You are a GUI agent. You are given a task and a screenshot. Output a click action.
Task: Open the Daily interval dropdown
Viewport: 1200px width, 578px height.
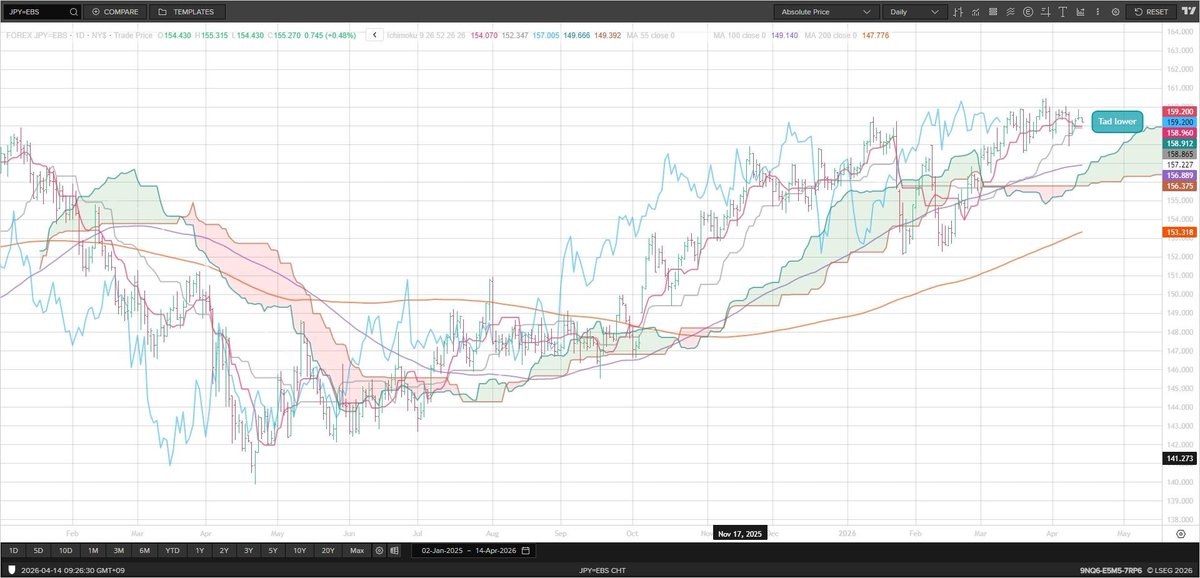click(915, 12)
